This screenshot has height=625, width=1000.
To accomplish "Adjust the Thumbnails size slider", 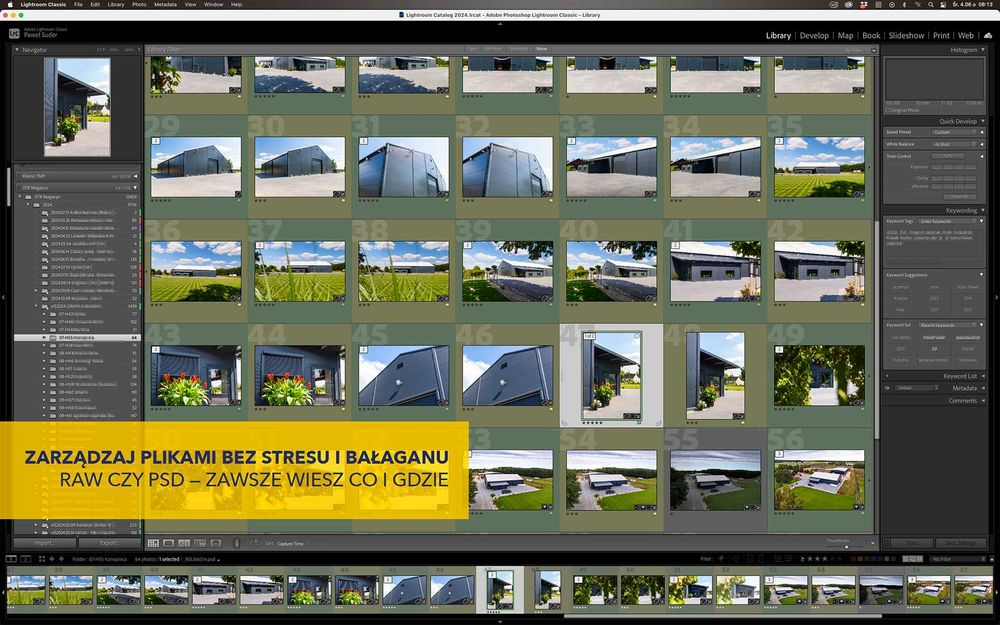I will 847,546.
